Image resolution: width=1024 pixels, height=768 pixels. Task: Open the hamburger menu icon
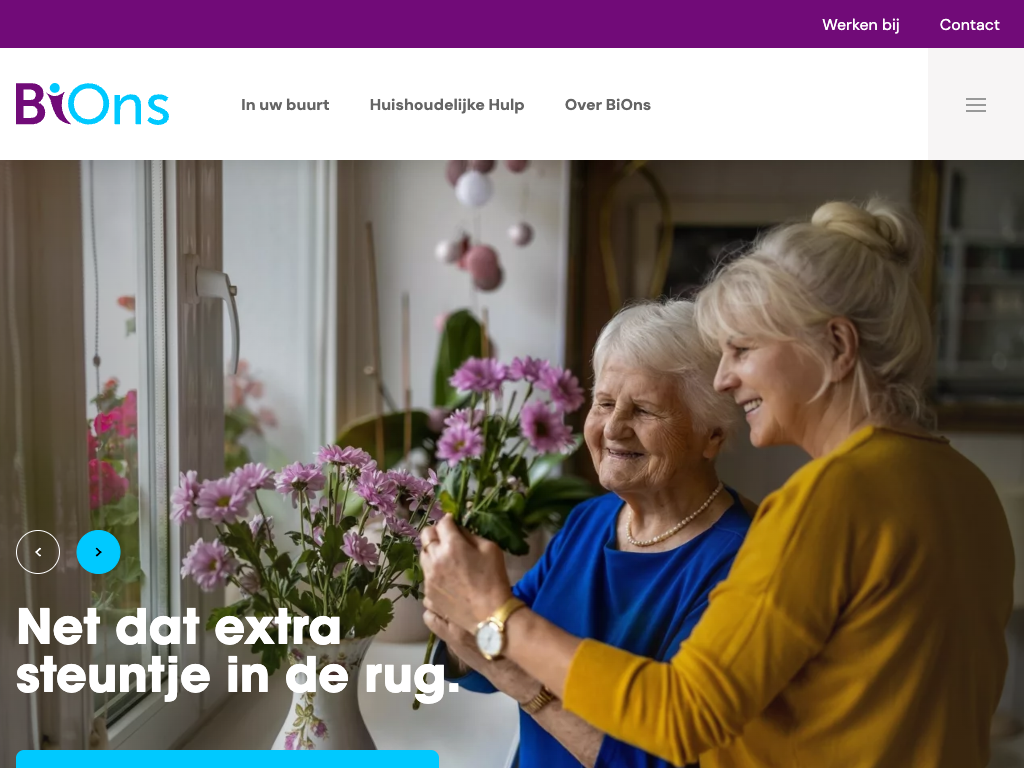(976, 105)
